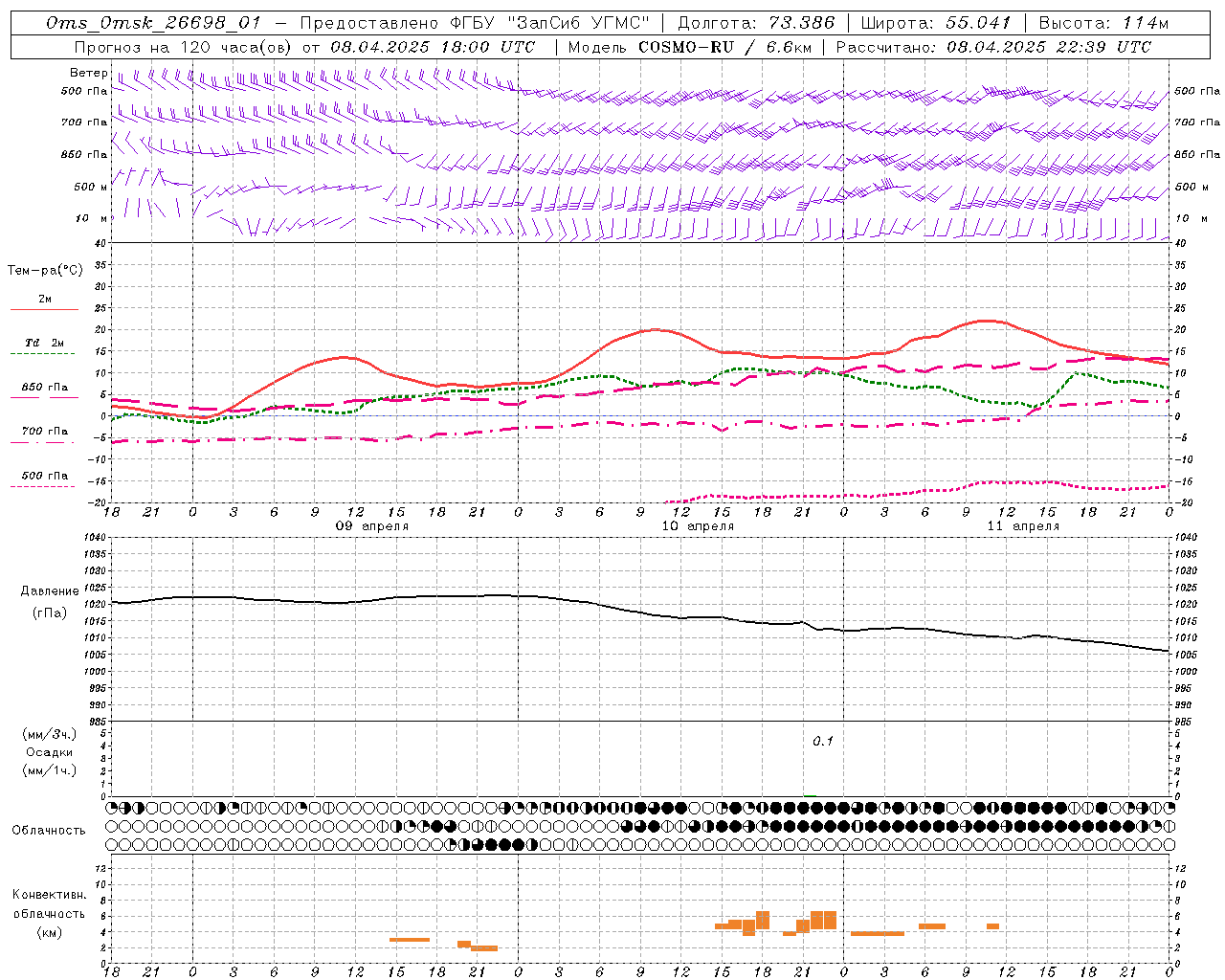
Task: Click the Давление pressure panel label
Action: [50, 591]
